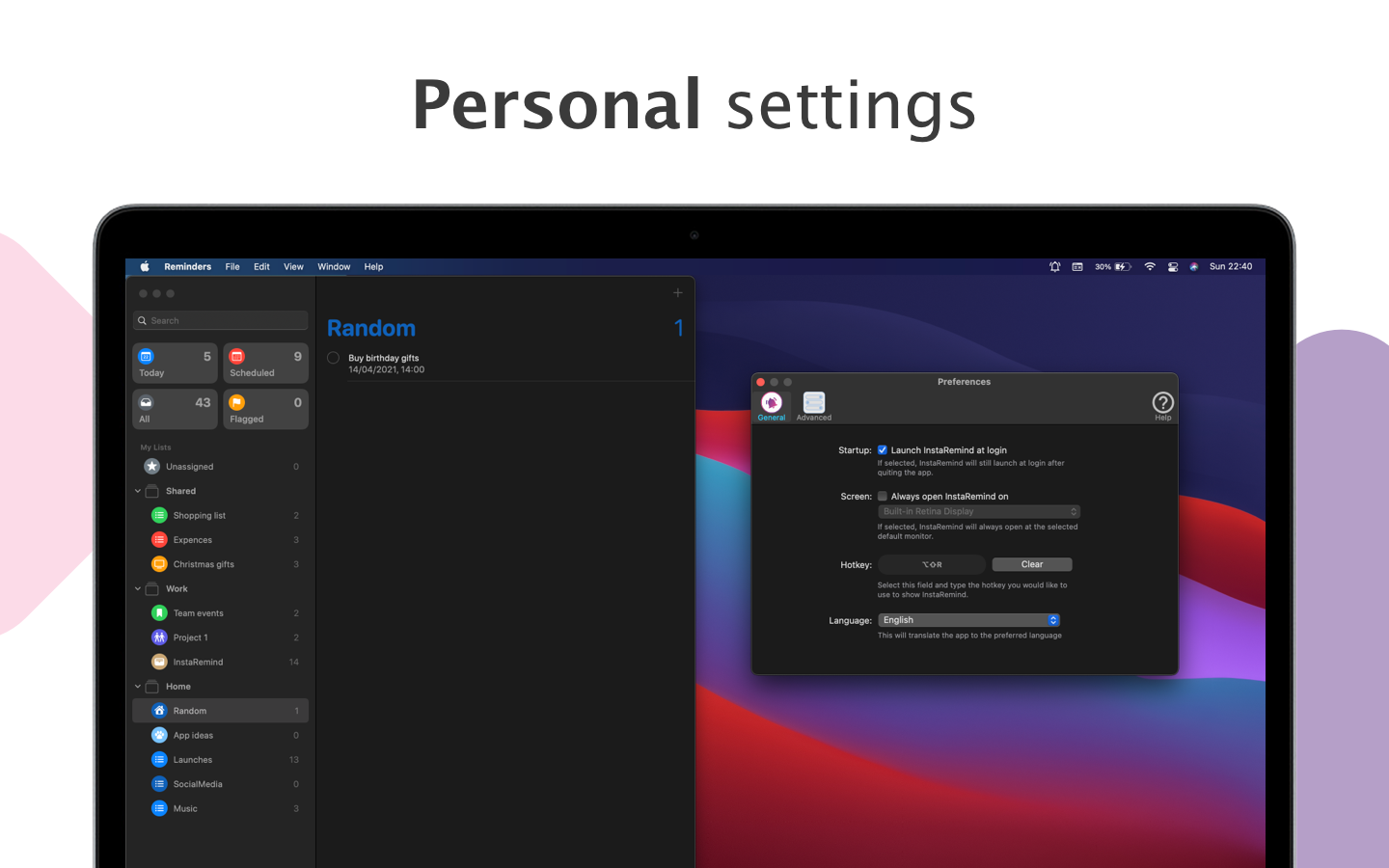The height and width of the screenshot is (868, 1389).
Task: Add new reminder with plus icon
Action: (677, 292)
